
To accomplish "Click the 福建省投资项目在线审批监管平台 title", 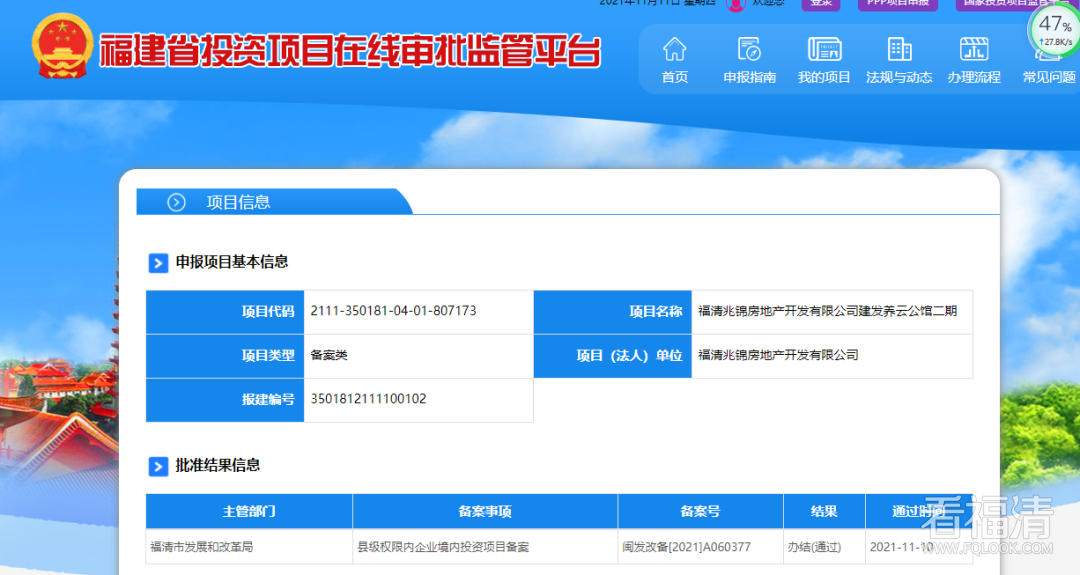I will pos(350,50).
